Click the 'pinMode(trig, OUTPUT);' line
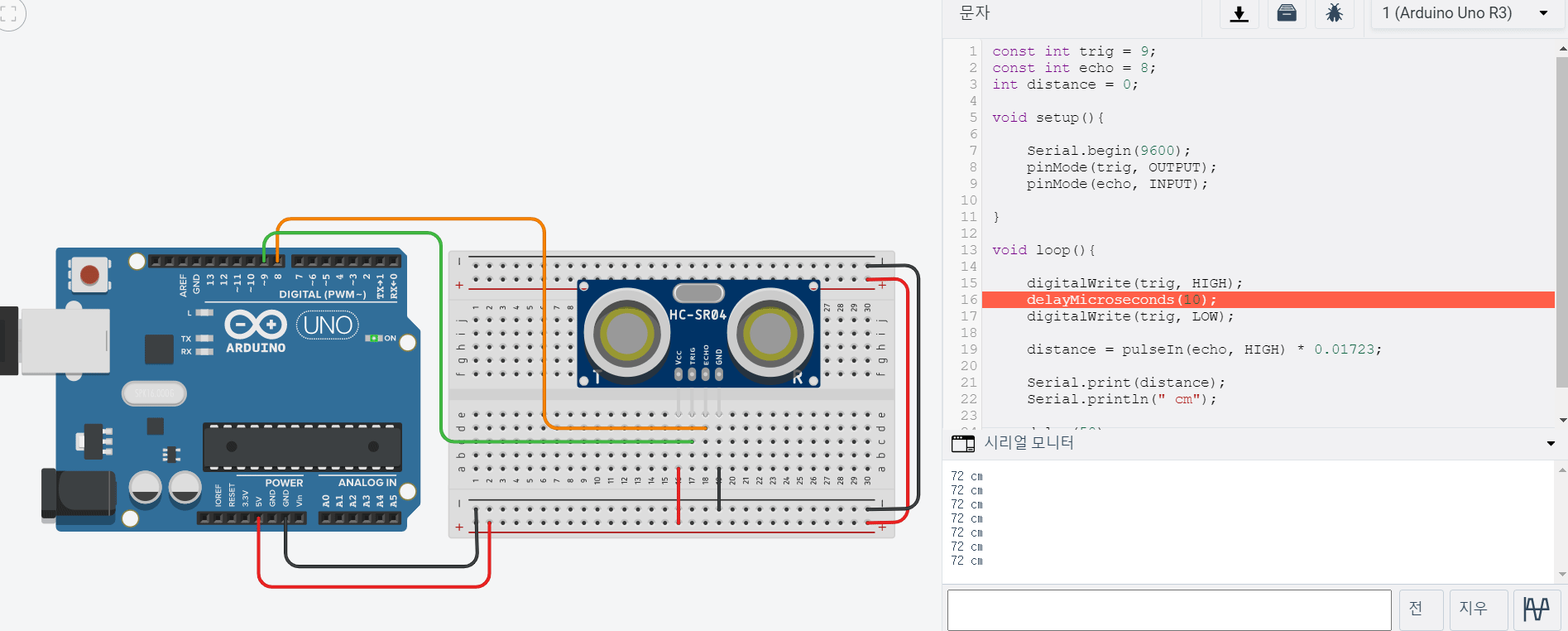This screenshot has height=631, width=1568. click(1122, 167)
